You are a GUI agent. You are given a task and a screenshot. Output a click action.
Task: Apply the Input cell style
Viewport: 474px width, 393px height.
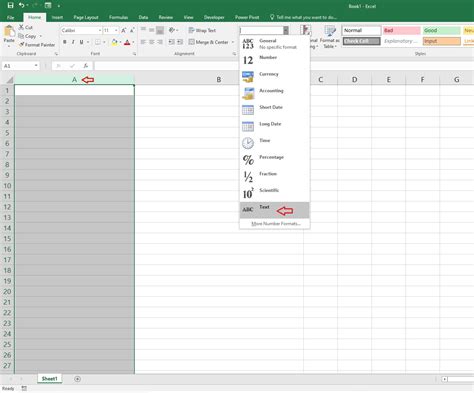coord(441,41)
